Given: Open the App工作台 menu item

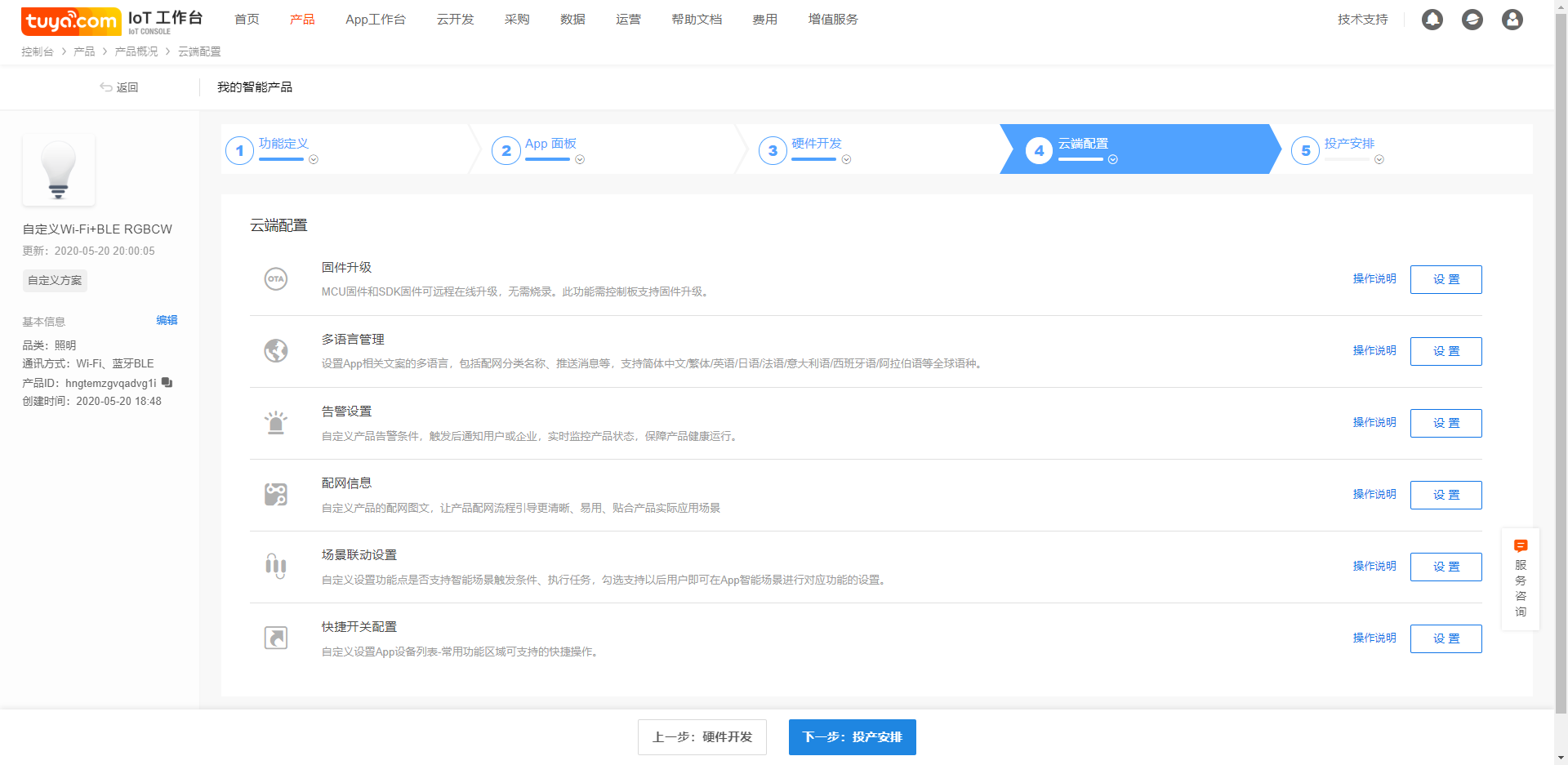Looking at the screenshot, I should click(376, 20).
